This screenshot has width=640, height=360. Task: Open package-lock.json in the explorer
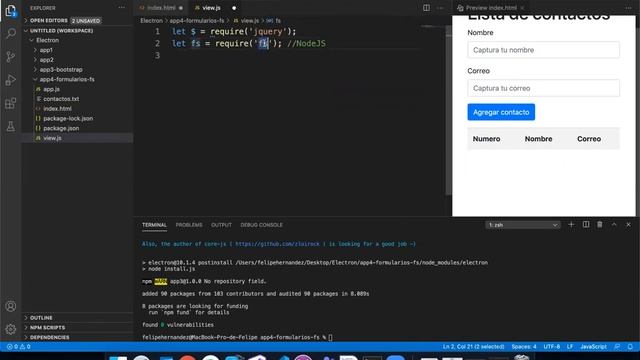pyautogui.click(x=78, y=118)
